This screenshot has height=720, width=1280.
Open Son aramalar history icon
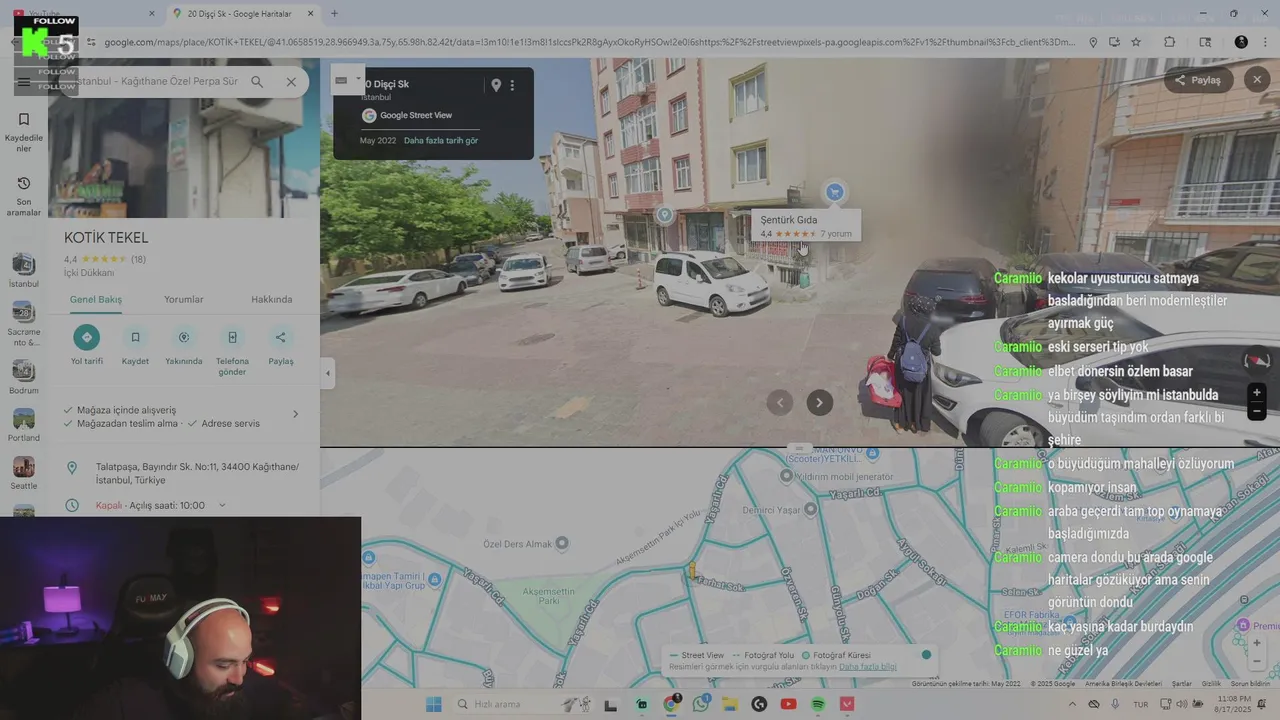click(24, 183)
